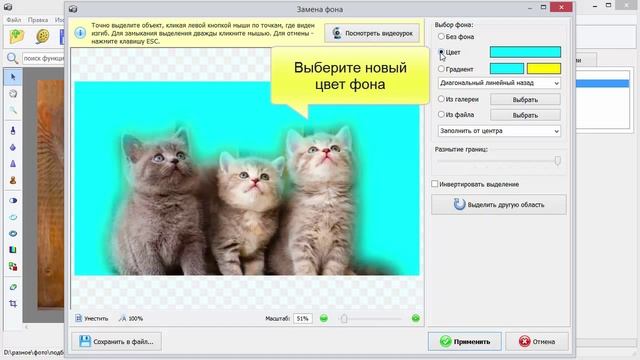Open the yellow gradient end color swatch
This screenshot has width=640, height=360.
point(544,69)
